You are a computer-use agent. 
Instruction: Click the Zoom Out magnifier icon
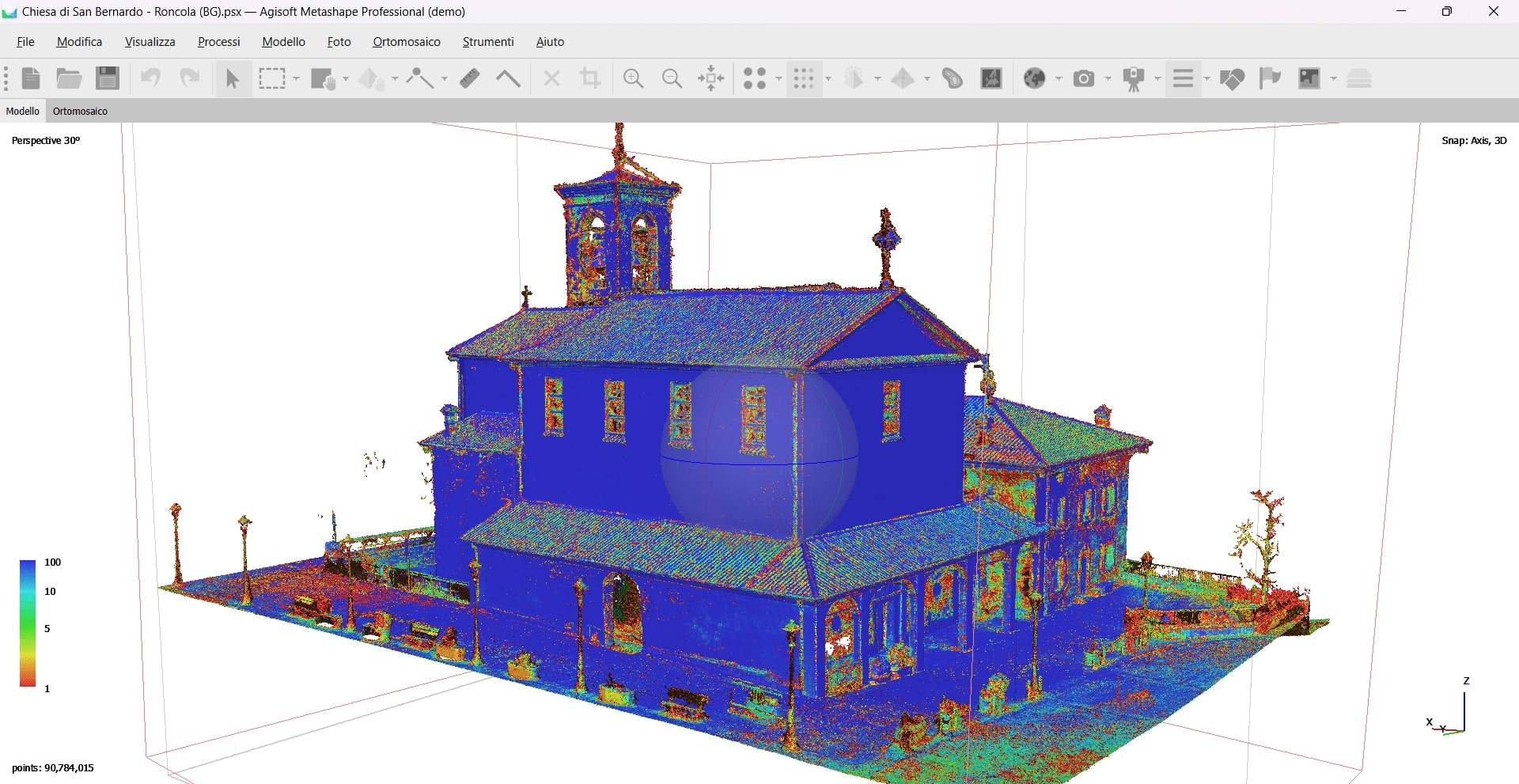pyautogui.click(x=672, y=78)
